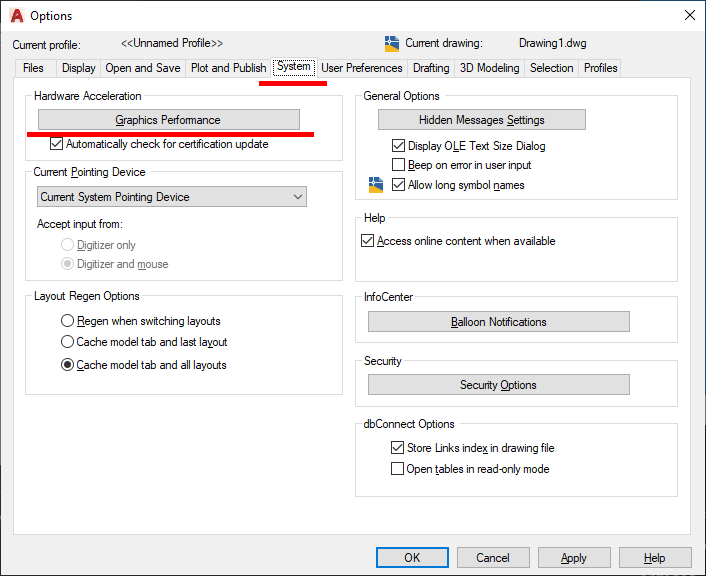The image size is (706, 576).
Task: Expand the Current System Pointing Device dropdown
Action: coord(172,197)
